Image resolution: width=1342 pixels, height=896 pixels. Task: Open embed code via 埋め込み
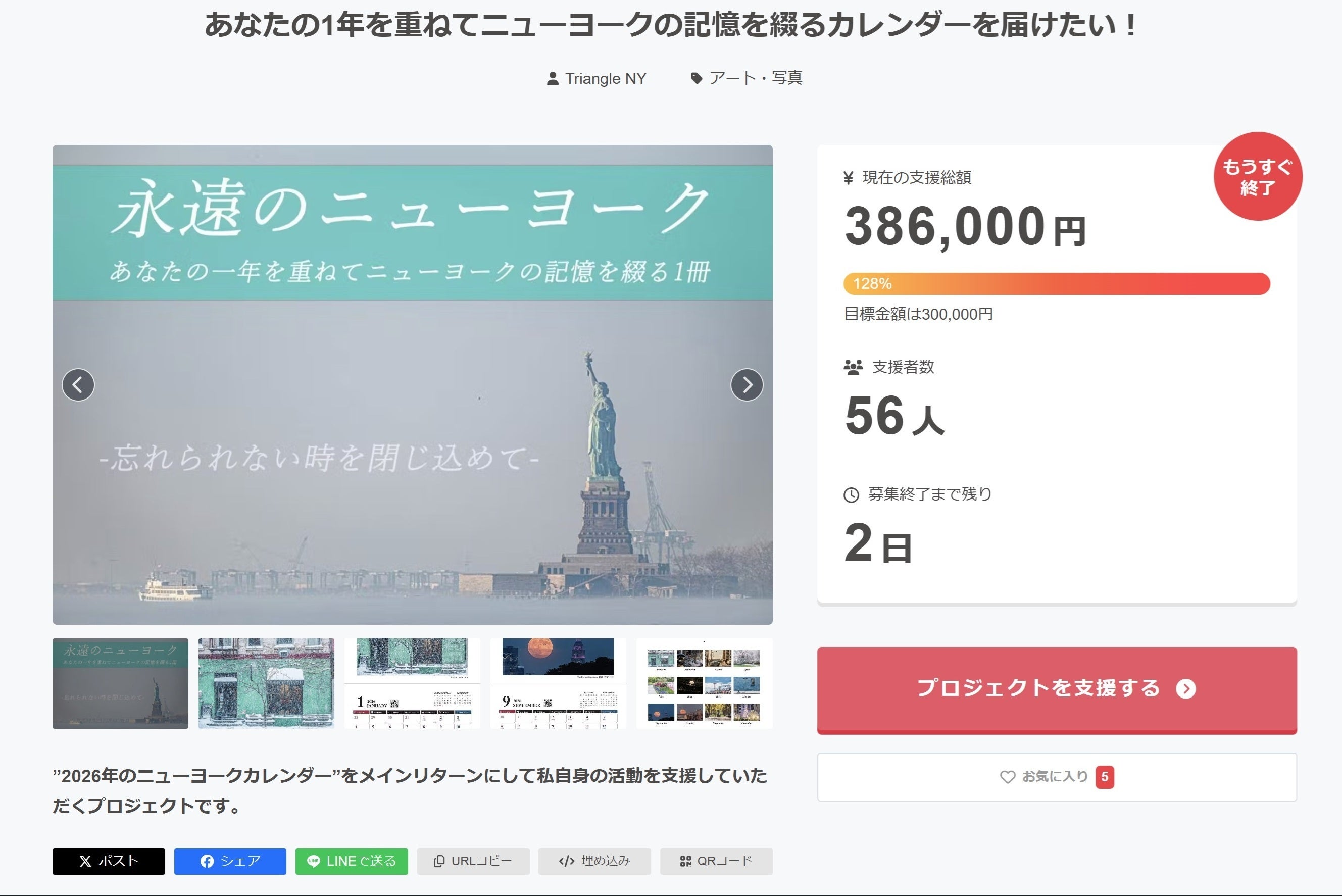tap(594, 861)
